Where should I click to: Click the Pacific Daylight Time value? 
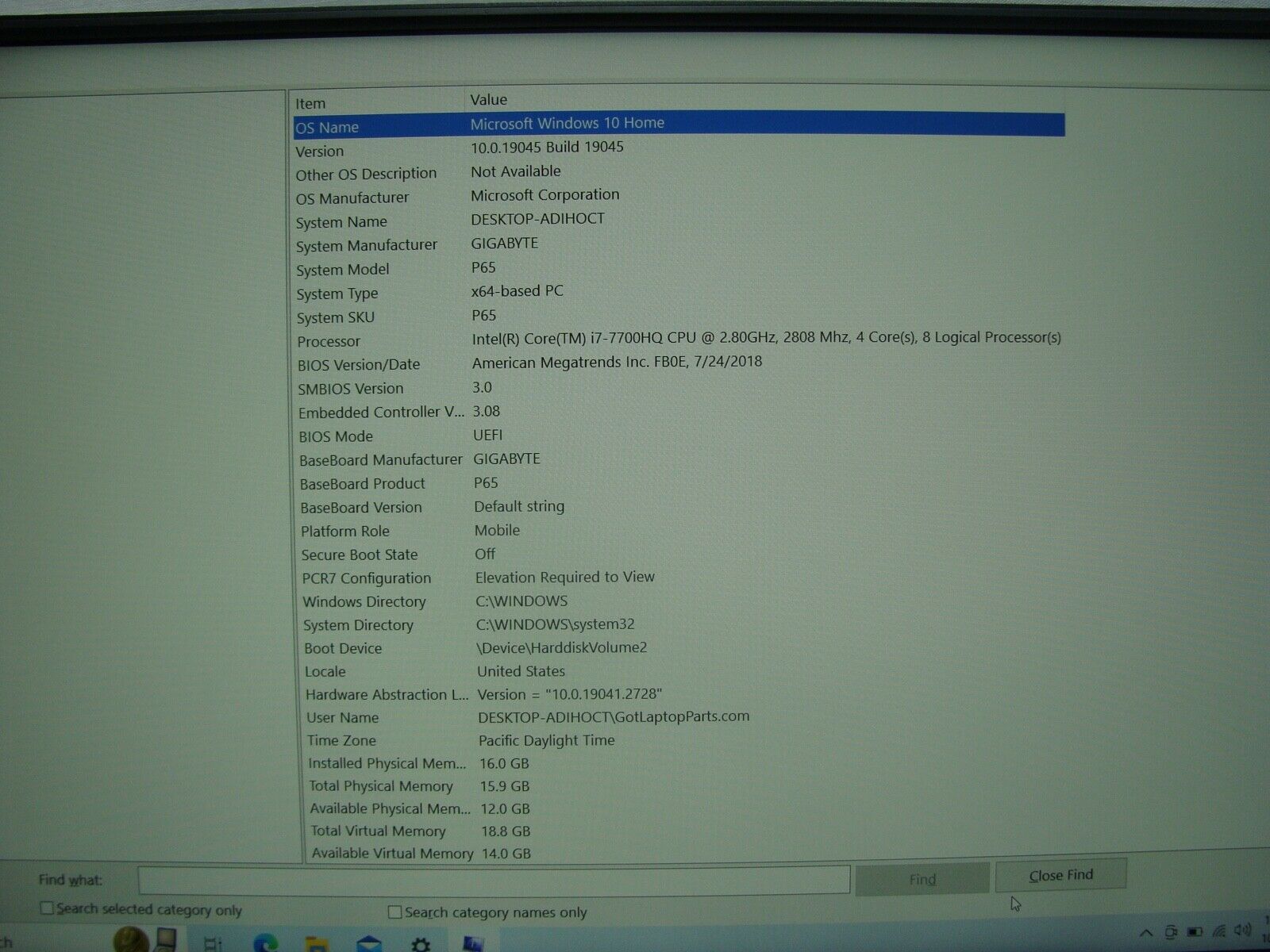pyautogui.click(x=546, y=740)
